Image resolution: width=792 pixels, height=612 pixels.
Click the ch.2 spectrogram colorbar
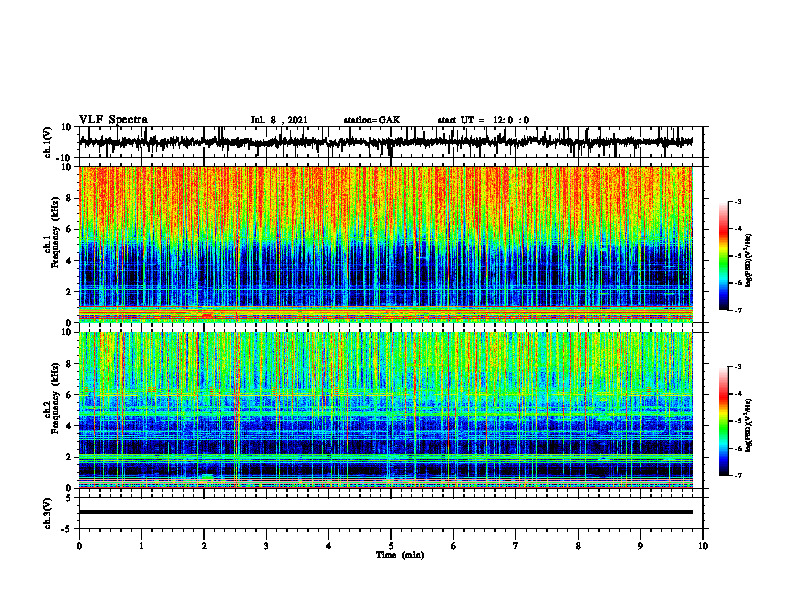(724, 421)
